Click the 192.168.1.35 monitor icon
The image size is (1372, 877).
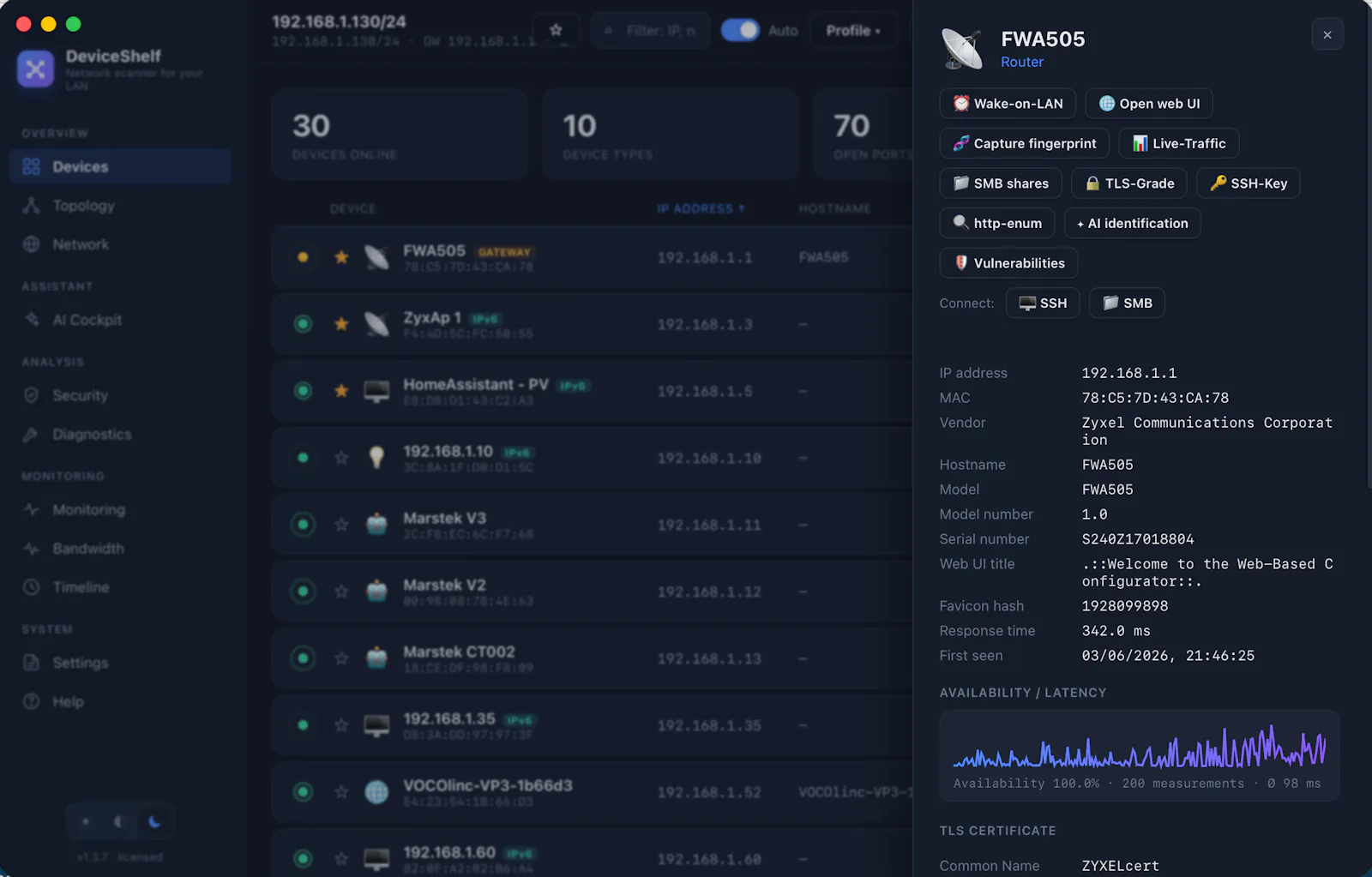(x=376, y=725)
